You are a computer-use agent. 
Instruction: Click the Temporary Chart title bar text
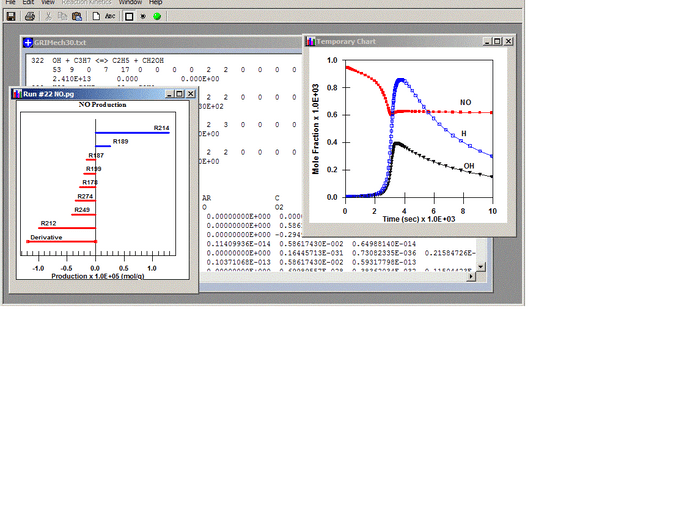click(346, 41)
